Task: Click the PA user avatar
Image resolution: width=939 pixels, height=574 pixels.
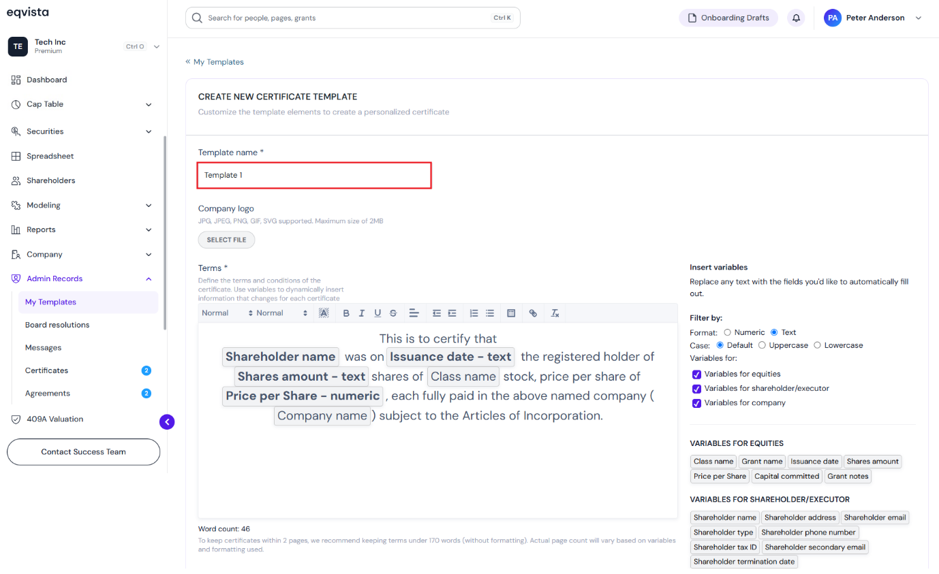Action: [832, 18]
